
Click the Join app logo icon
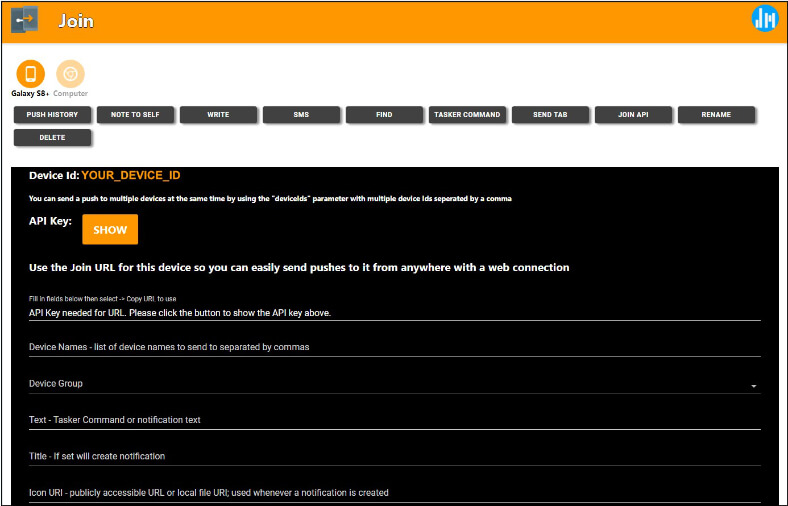[25, 20]
